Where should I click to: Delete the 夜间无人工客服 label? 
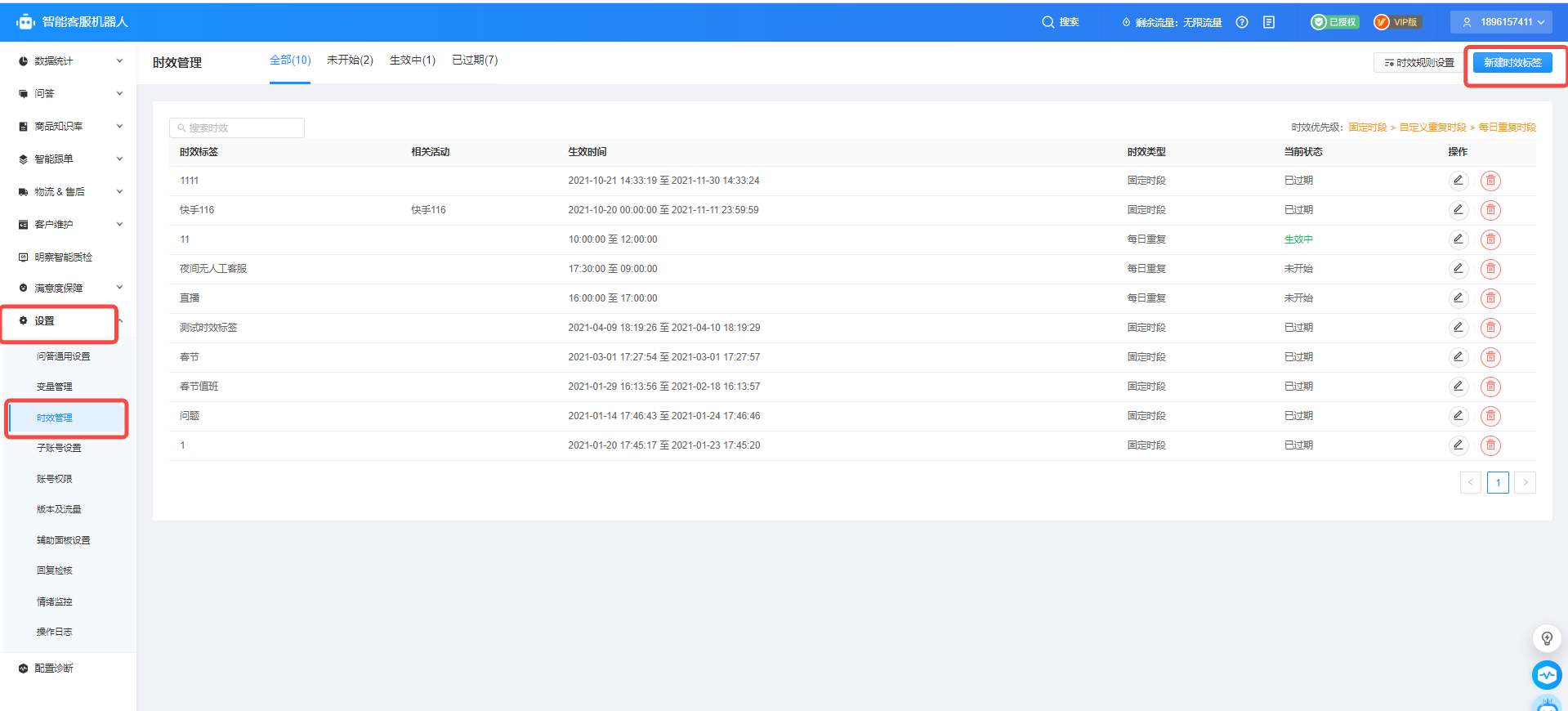coord(1490,269)
